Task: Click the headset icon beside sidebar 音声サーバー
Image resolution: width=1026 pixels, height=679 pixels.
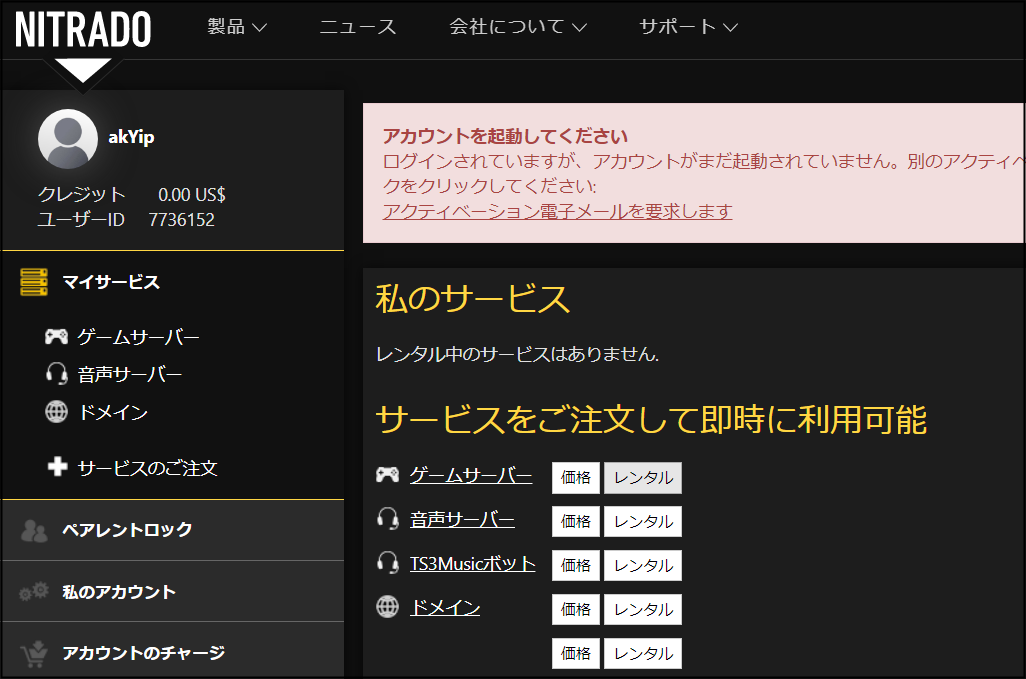Action: (57, 374)
